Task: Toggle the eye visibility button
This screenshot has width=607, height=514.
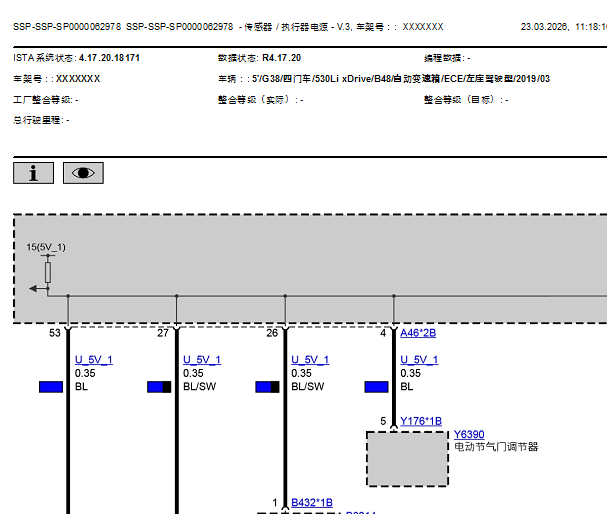Action: pos(83,173)
